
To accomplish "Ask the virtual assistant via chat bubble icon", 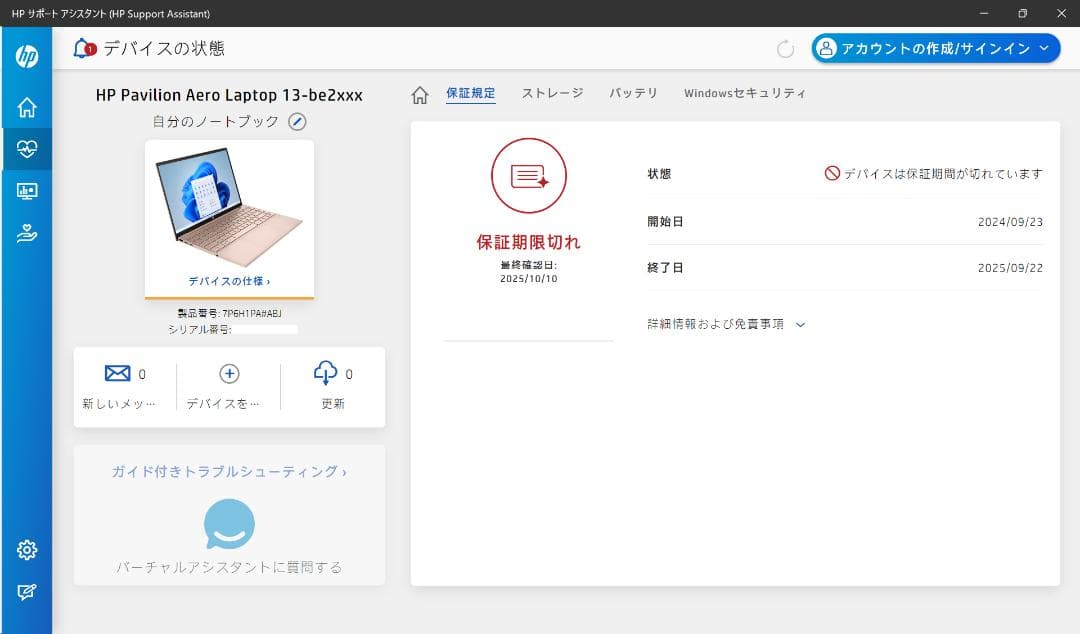I will click(229, 522).
